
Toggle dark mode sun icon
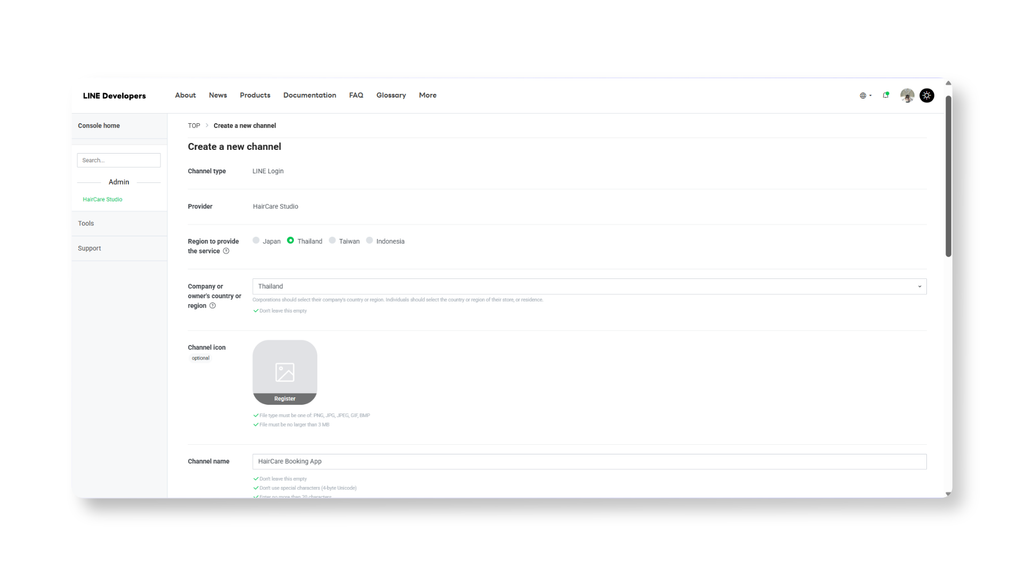tap(927, 95)
